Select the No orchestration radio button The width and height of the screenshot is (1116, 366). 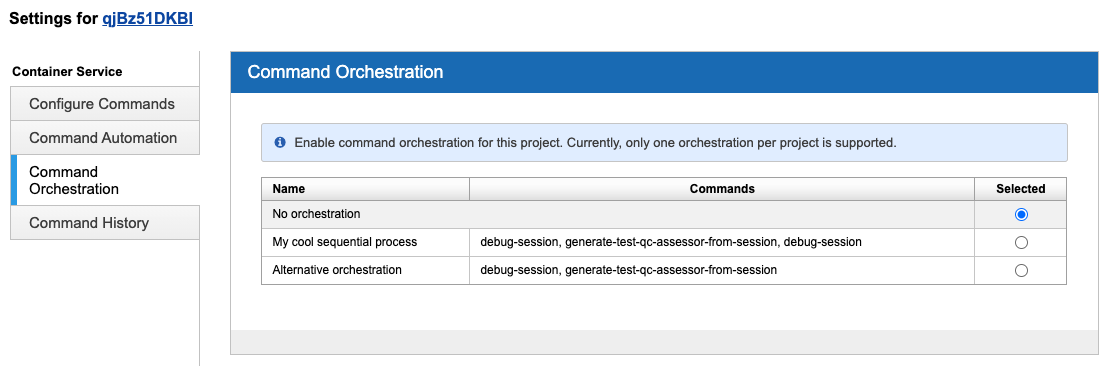pyautogui.click(x=1021, y=214)
